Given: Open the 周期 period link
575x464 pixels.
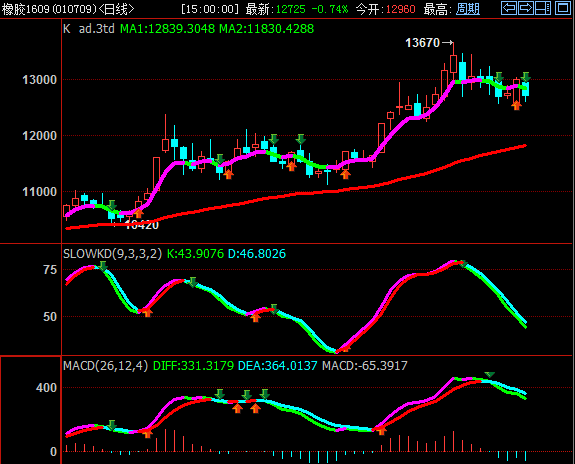Looking at the screenshot, I should (x=468, y=9).
